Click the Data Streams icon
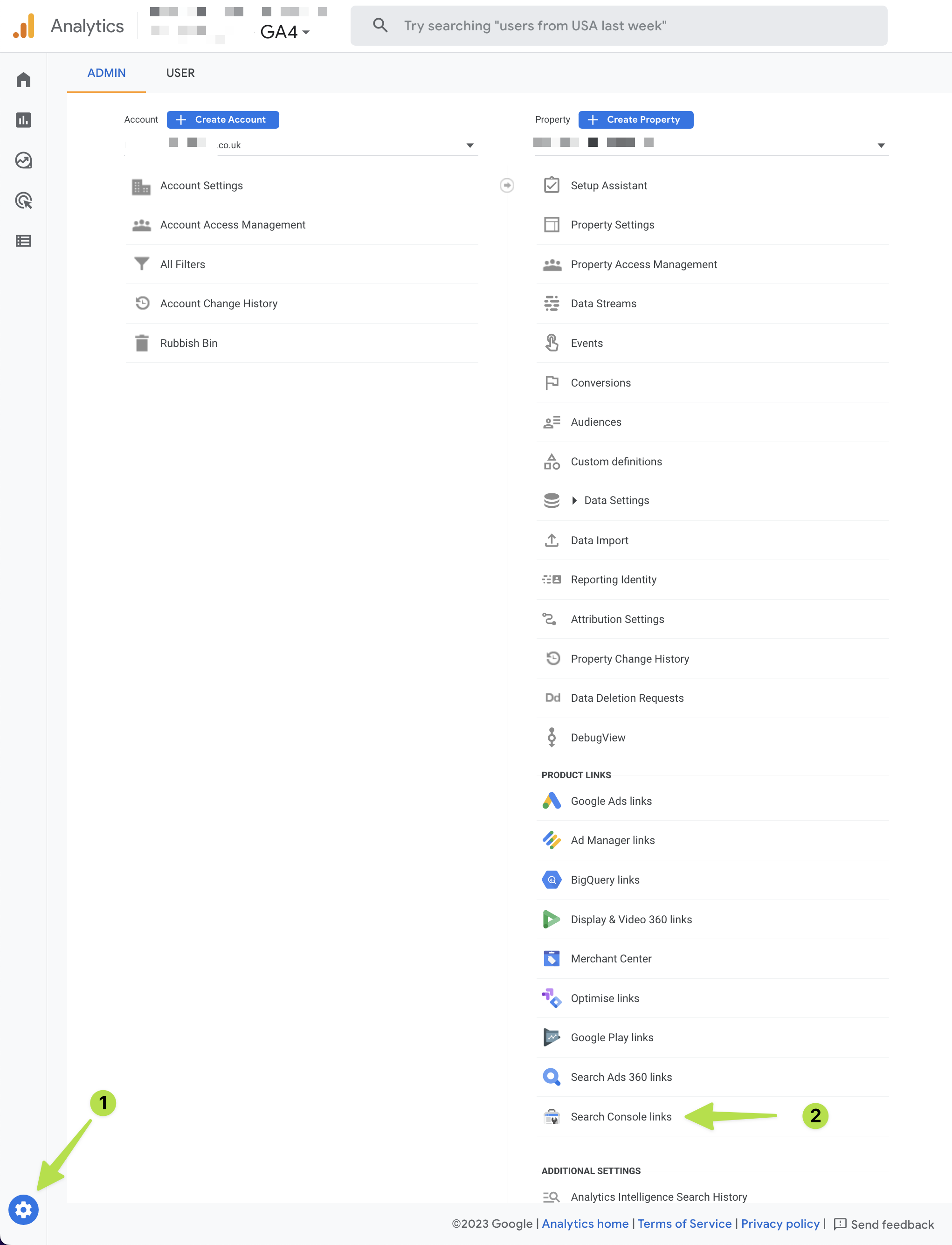Screen dimensions: 952x1245 552,303
